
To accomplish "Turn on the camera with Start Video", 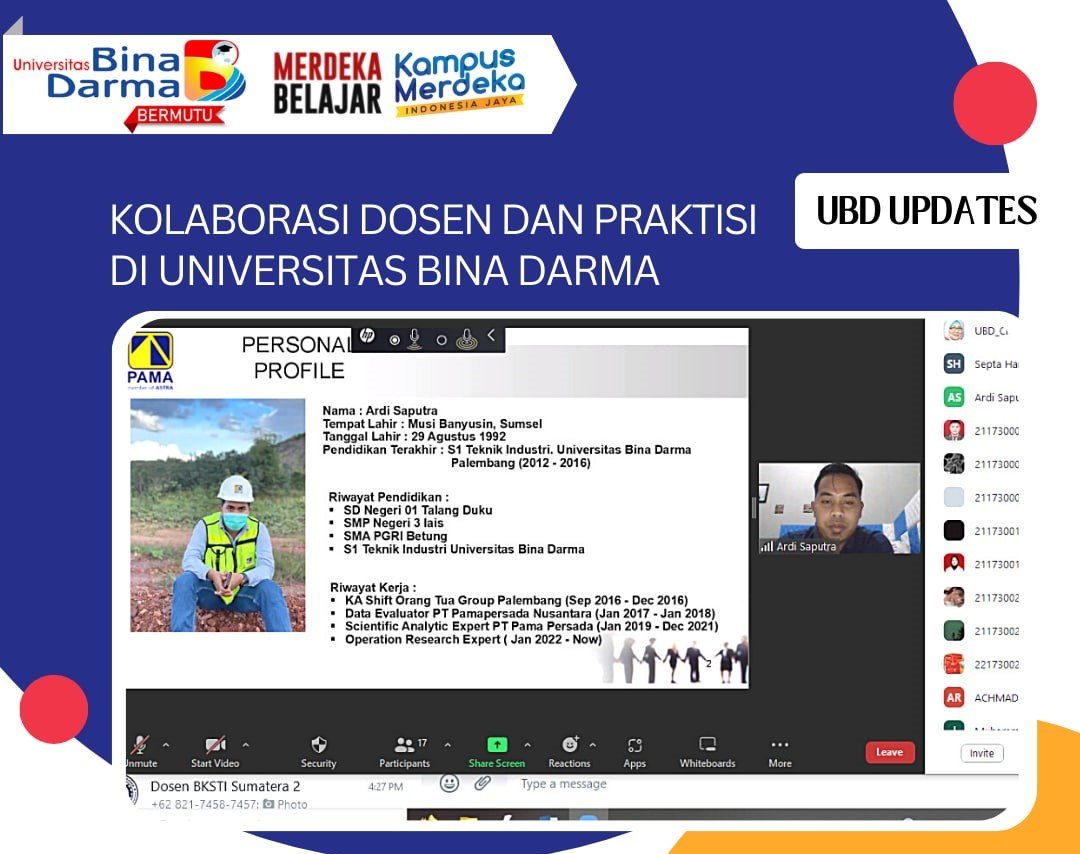I will click(x=215, y=751).
